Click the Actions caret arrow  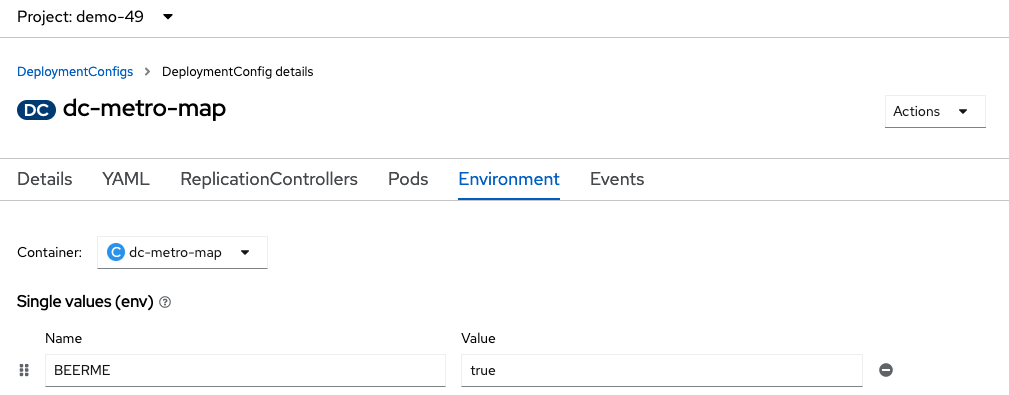pyautogui.click(x=963, y=111)
